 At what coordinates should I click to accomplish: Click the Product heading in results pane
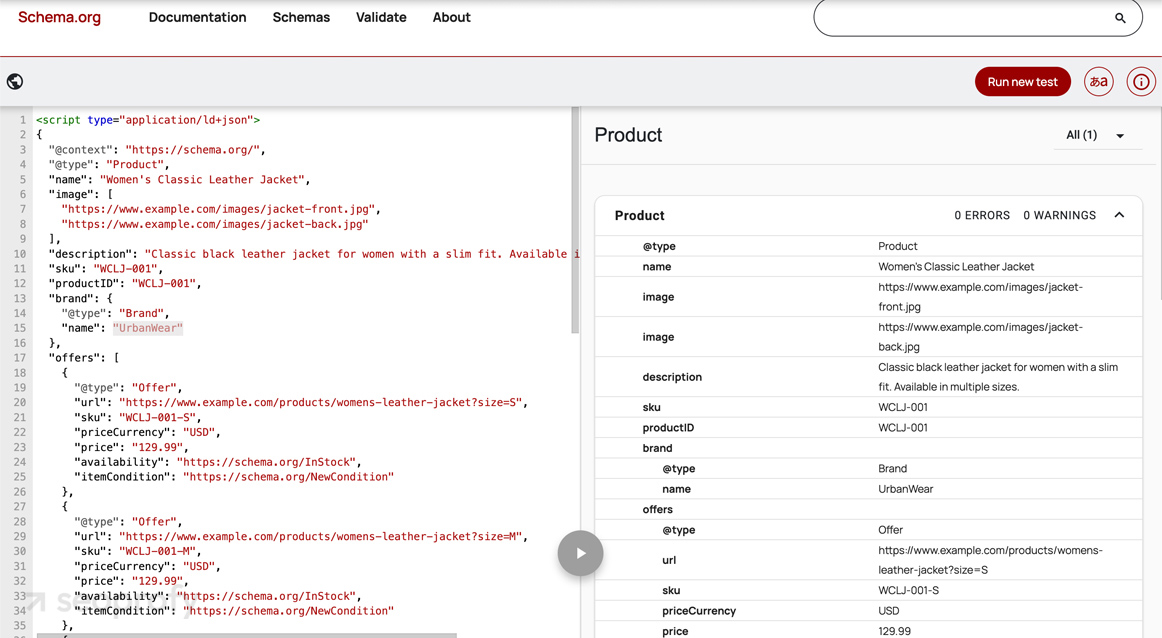(628, 135)
